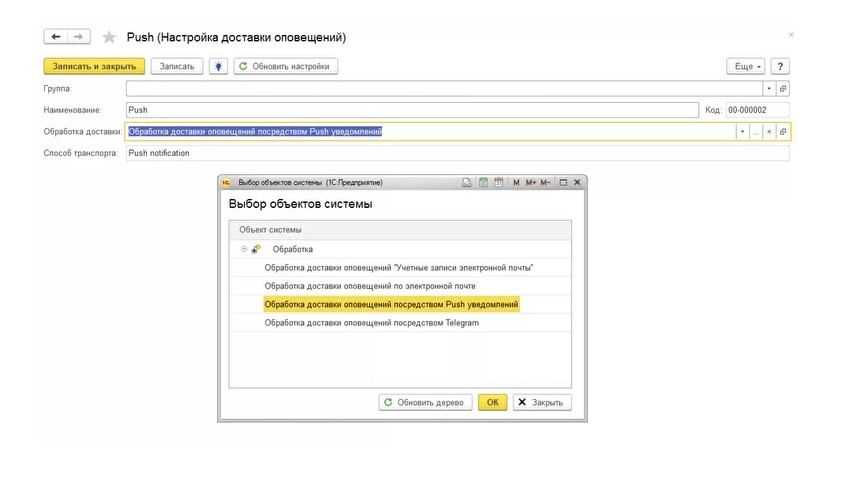Click the forward navigation arrow
This screenshot has width=856, height=483.
tap(79, 37)
